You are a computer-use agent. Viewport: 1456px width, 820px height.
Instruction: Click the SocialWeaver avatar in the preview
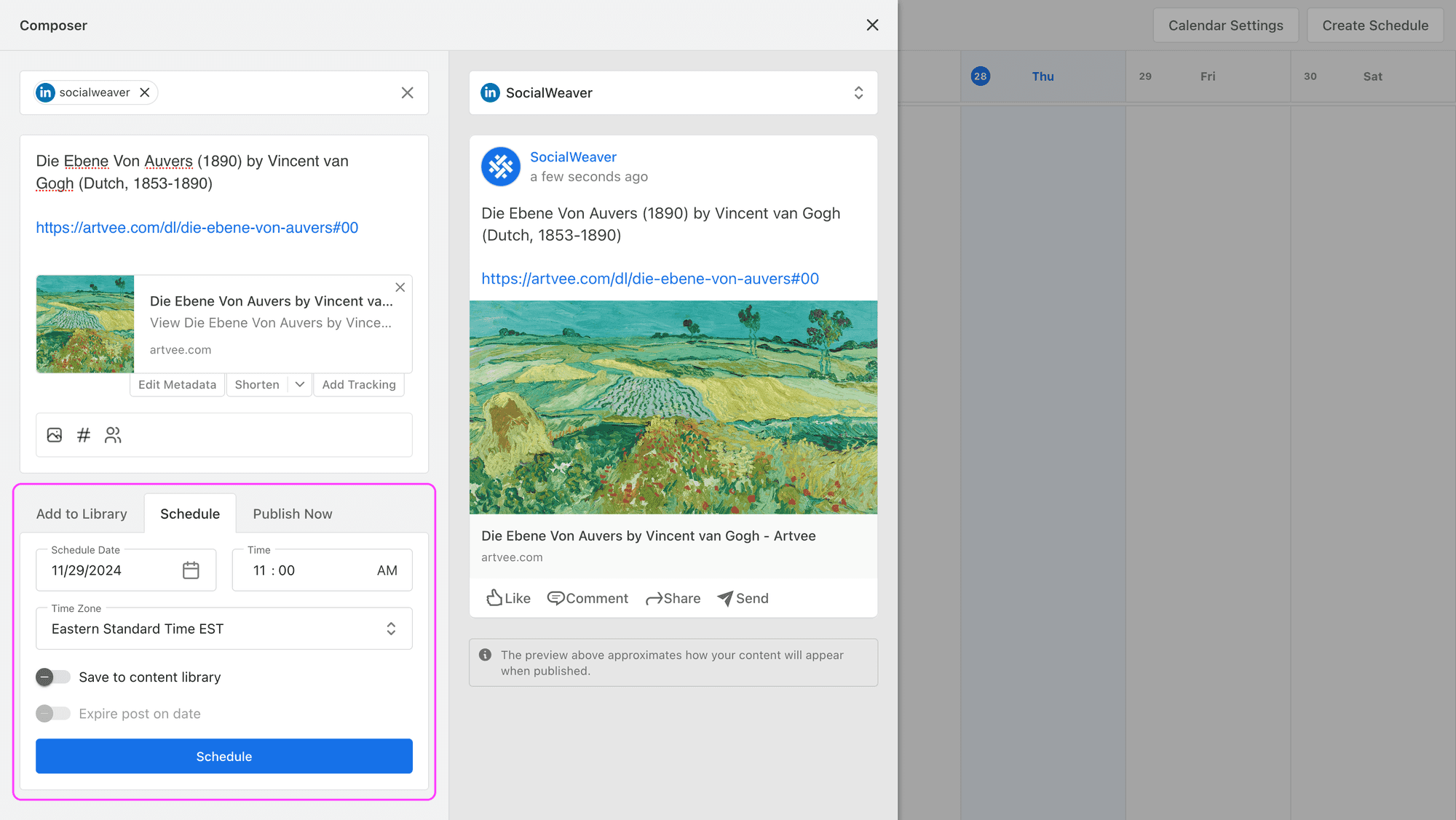[501, 167]
